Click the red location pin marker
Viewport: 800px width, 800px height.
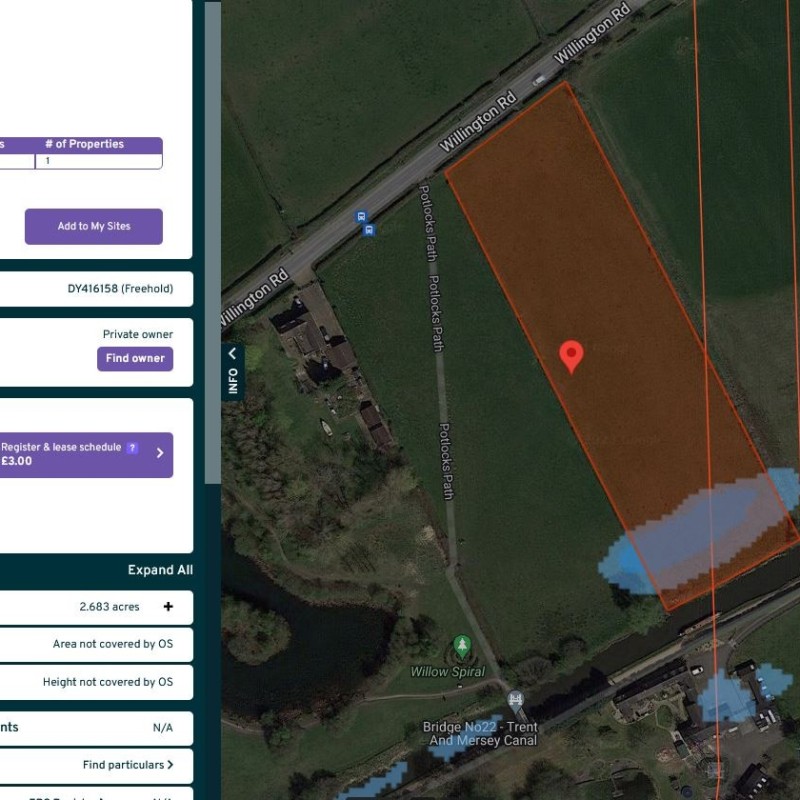point(571,355)
